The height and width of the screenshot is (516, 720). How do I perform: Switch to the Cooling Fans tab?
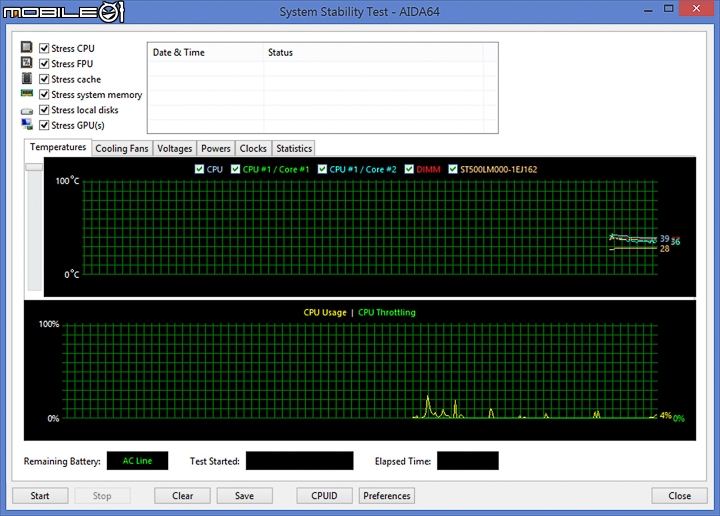coord(122,148)
